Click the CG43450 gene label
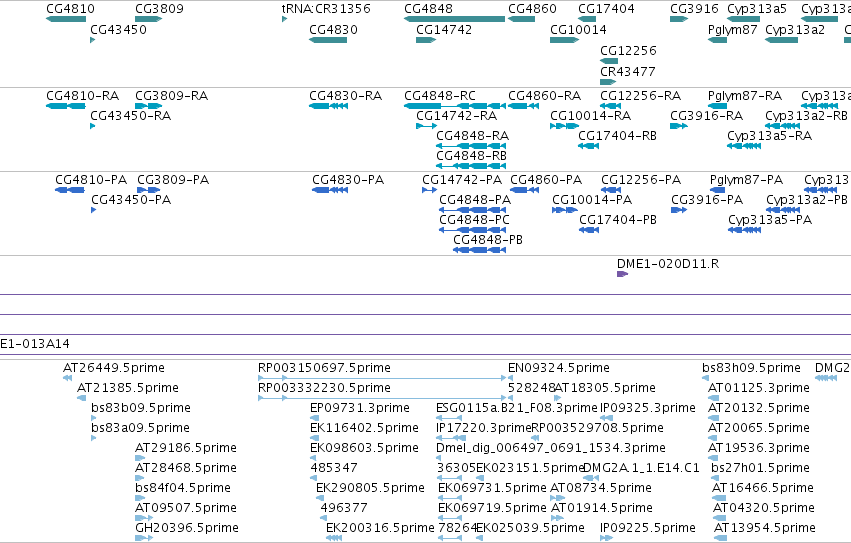The height and width of the screenshot is (543, 851). (x=118, y=29)
